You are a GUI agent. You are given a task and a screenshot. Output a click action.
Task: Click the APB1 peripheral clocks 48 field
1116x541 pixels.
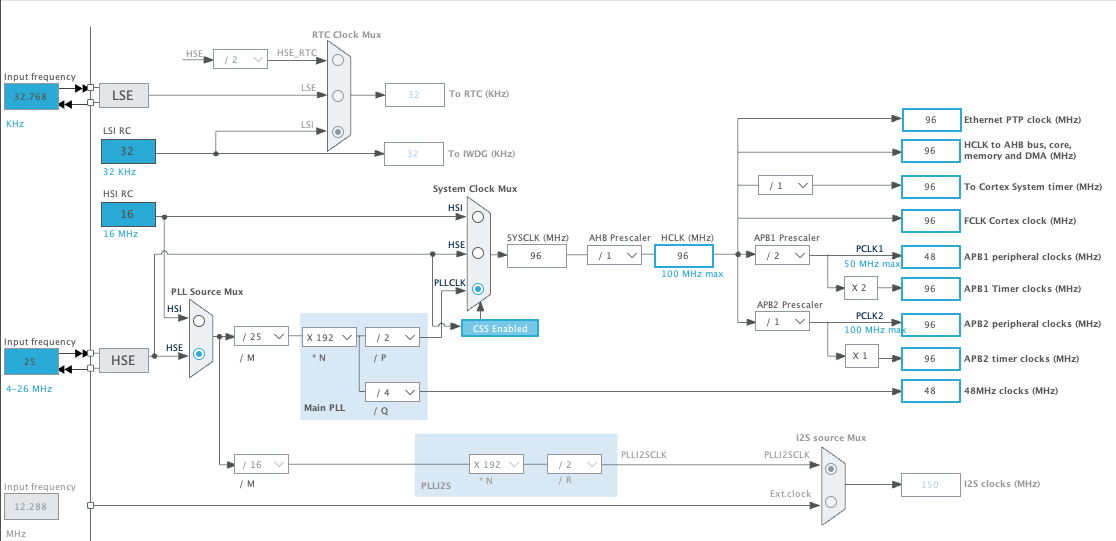click(x=930, y=256)
